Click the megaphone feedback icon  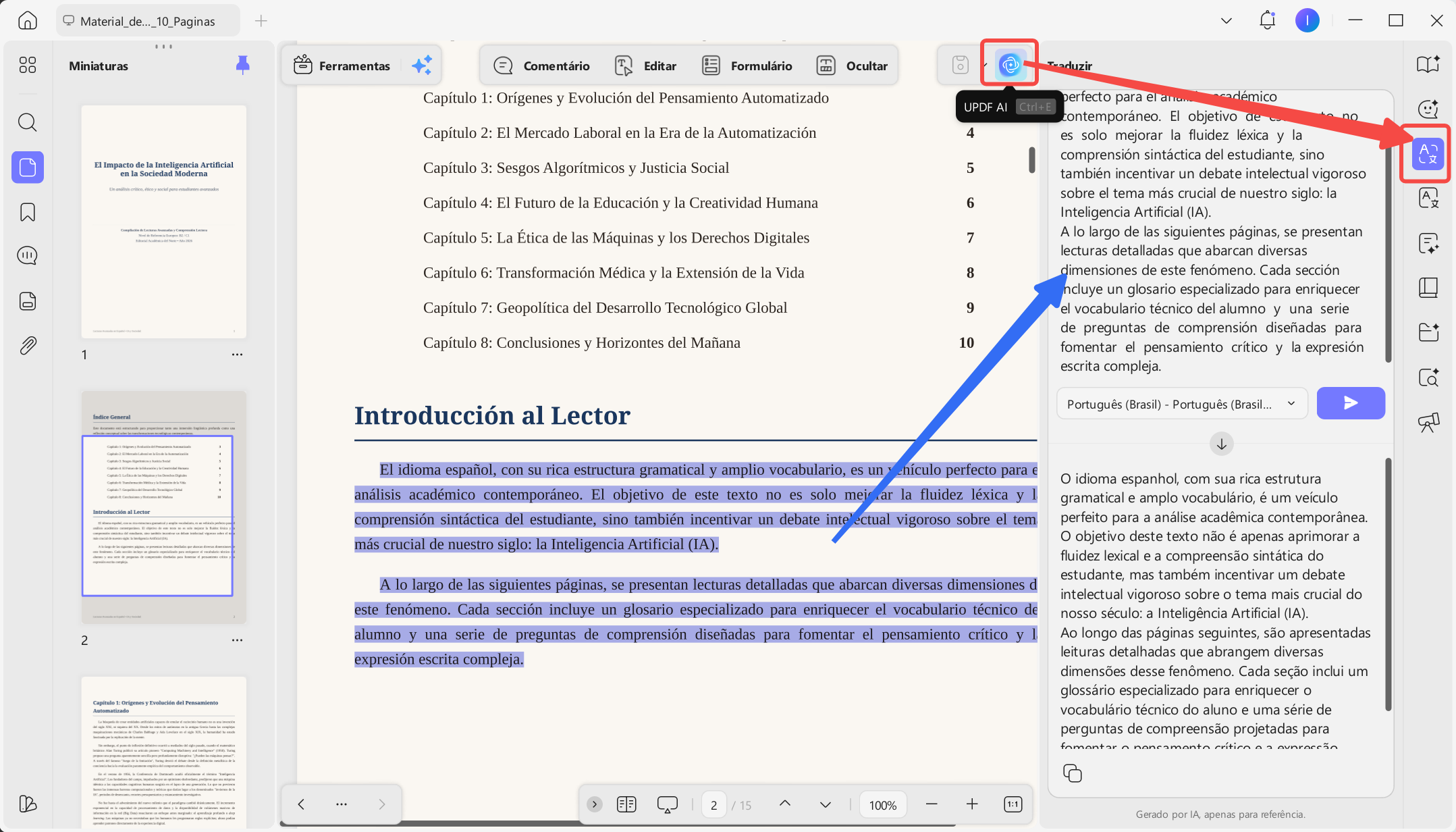1428,423
